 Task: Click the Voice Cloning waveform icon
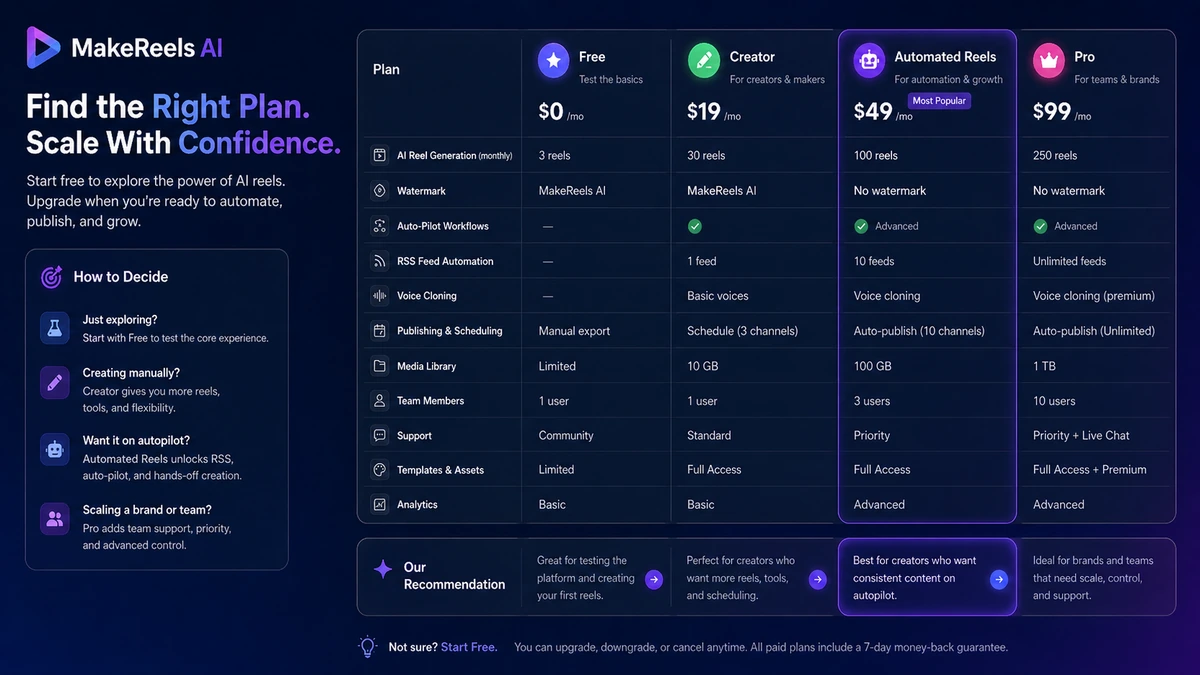[x=380, y=296]
